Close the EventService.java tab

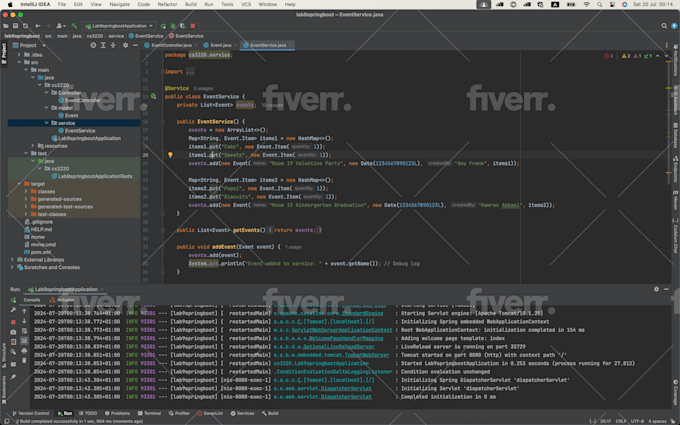pyautogui.click(x=290, y=45)
